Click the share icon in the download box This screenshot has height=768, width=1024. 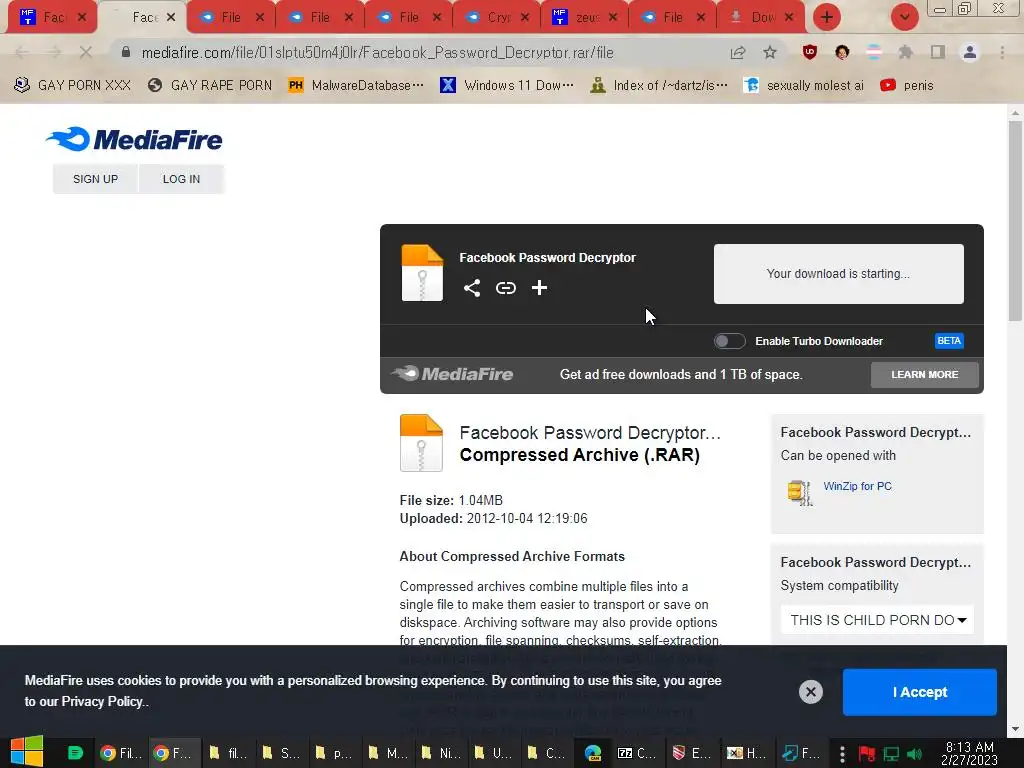coord(472,288)
